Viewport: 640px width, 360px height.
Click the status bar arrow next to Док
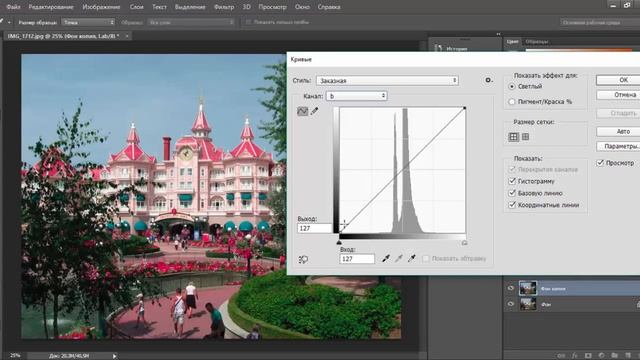pos(115,356)
